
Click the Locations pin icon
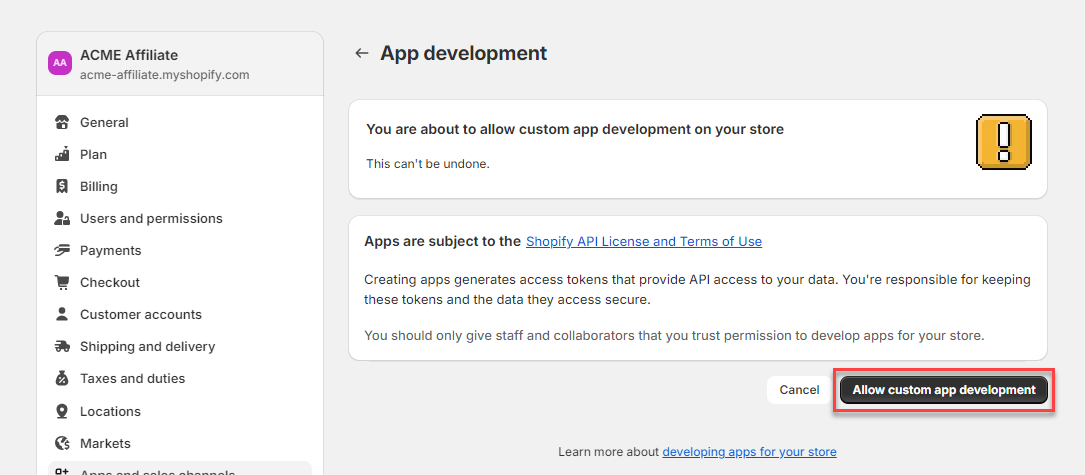point(62,411)
